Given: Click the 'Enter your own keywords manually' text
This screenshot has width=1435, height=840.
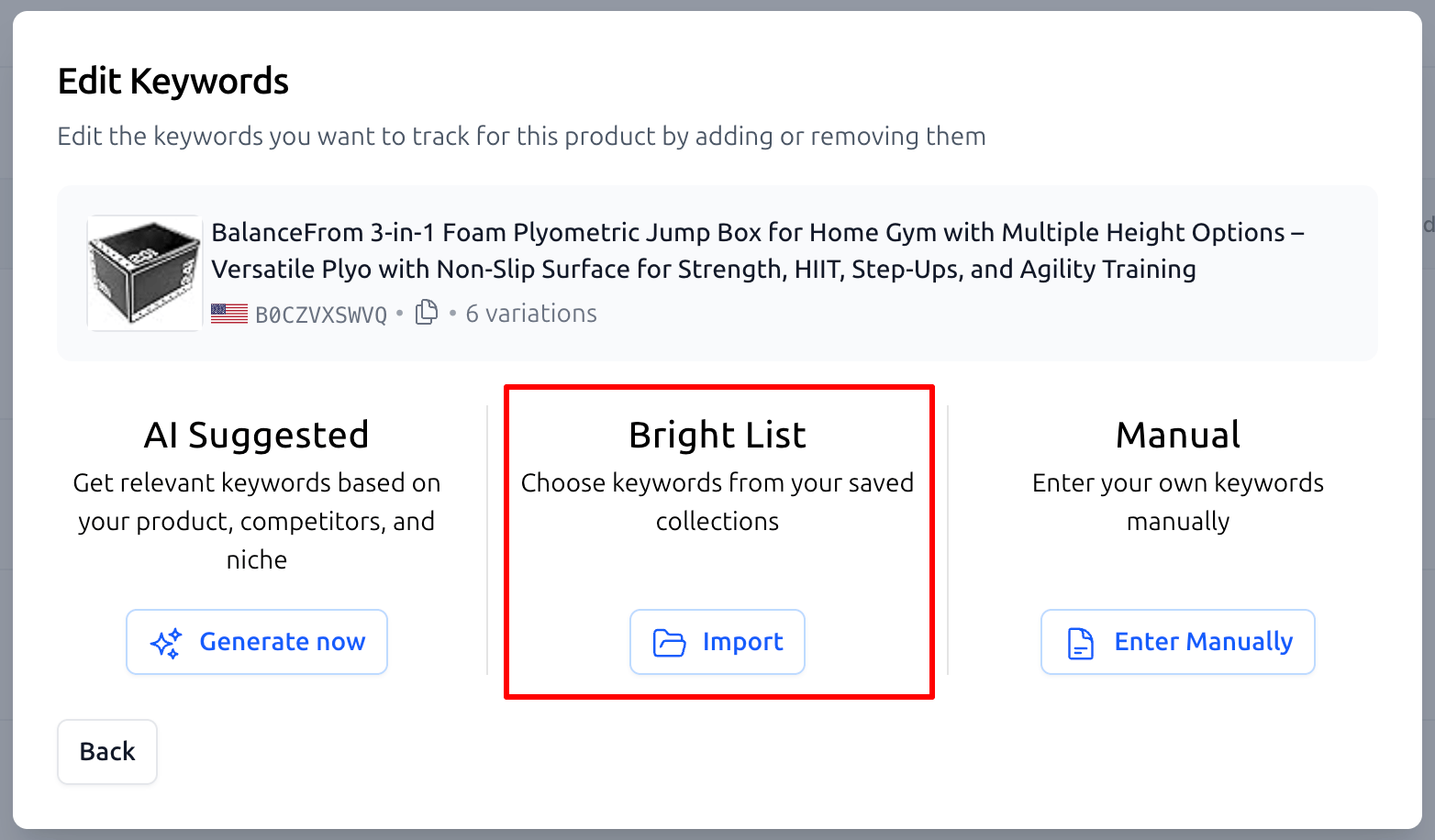Looking at the screenshot, I should [x=1178, y=502].
